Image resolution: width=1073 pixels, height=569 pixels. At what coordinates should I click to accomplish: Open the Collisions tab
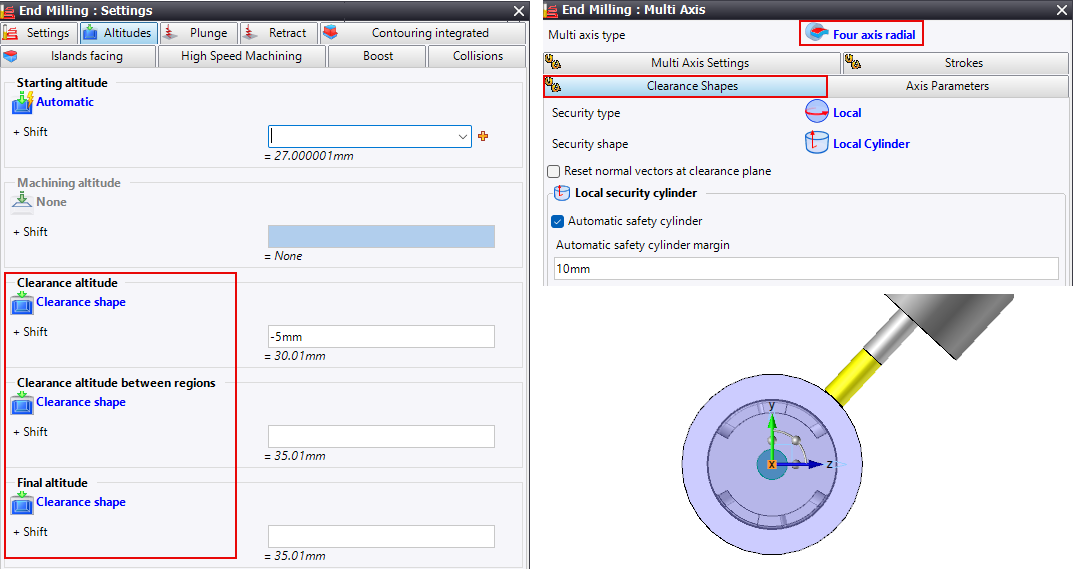[x=477, y=56]
